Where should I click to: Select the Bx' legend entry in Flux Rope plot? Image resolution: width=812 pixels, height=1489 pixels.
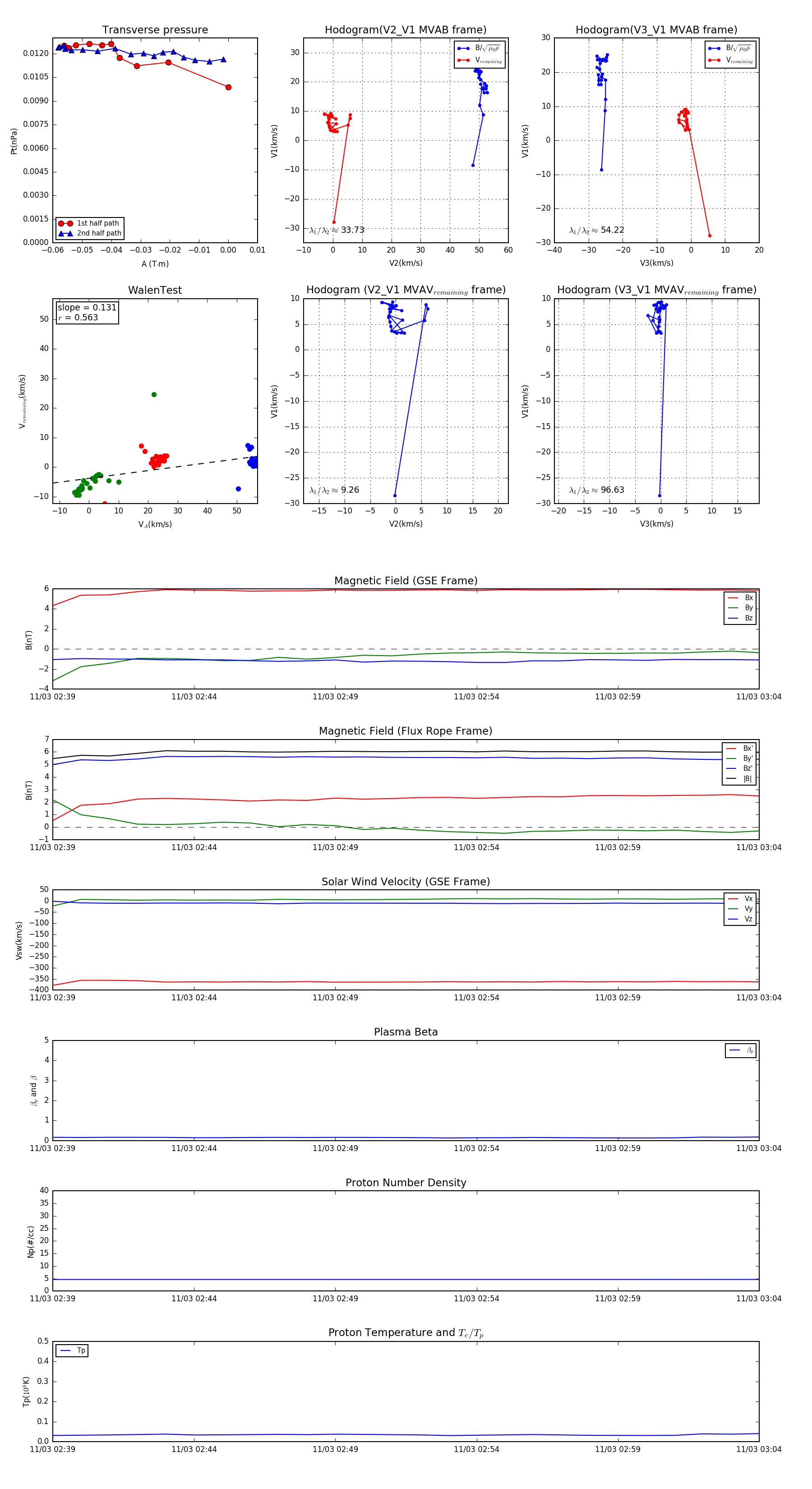coord(740,749)
